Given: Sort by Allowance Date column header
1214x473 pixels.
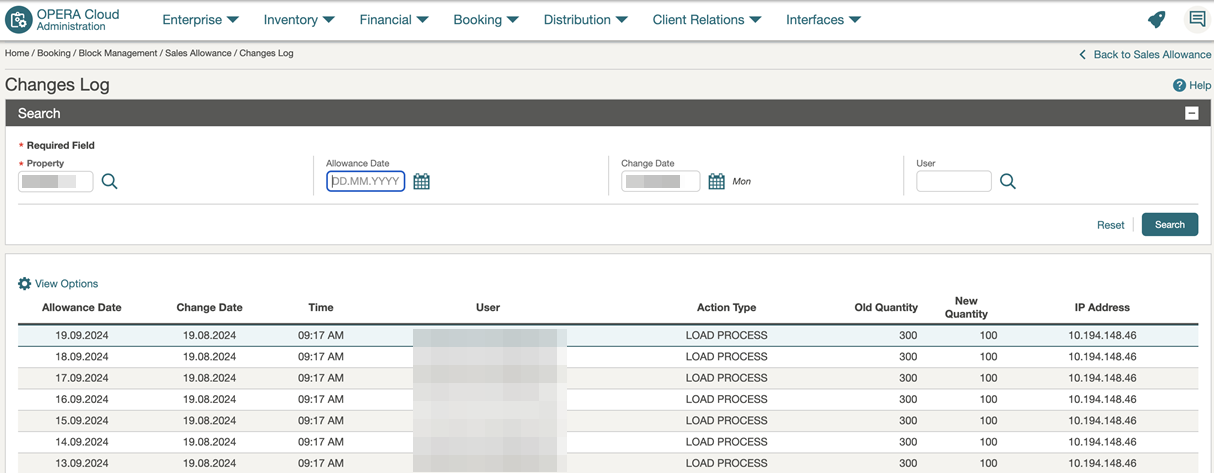Looking at the screenshot, I should tap(82, 307).
